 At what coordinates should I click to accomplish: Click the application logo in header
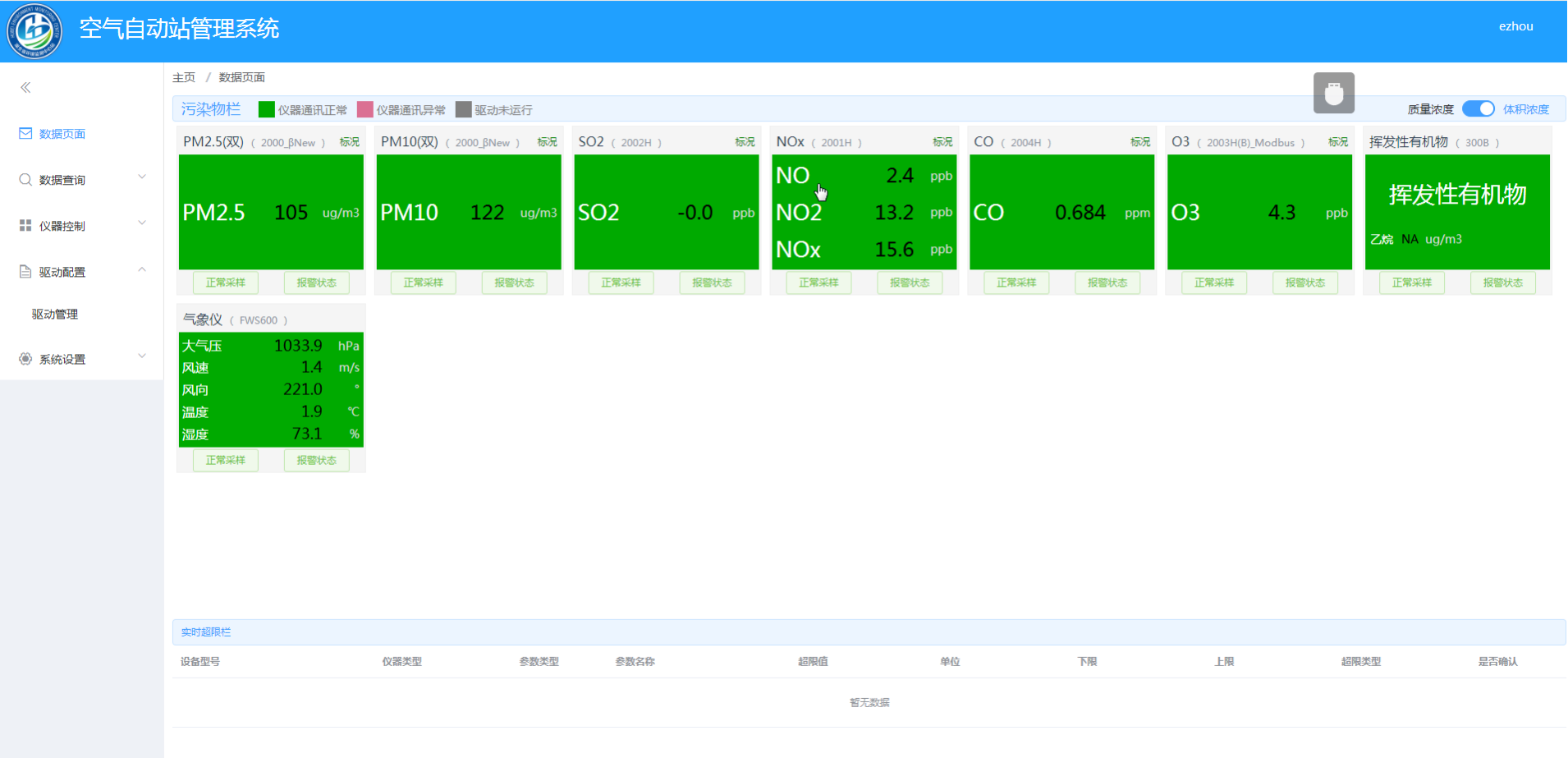coord(34,31)
